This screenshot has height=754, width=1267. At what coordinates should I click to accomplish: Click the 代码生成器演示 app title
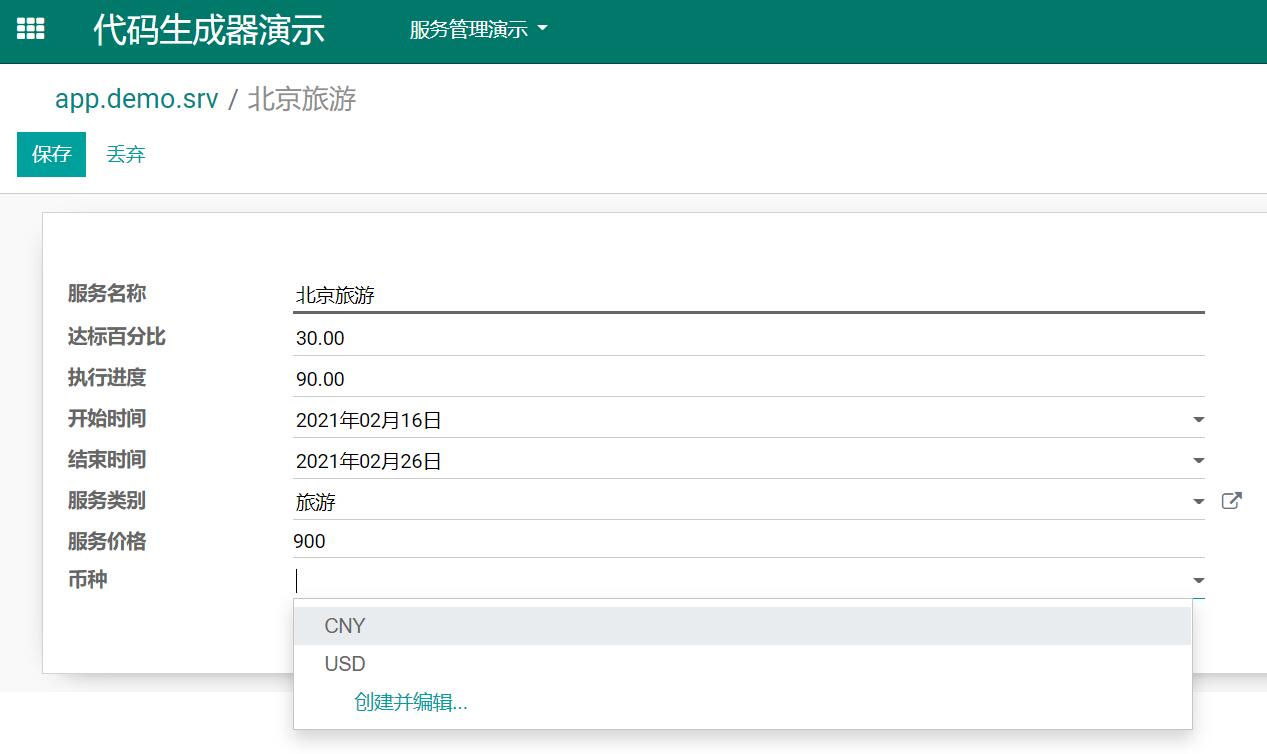tap(209, 30)
